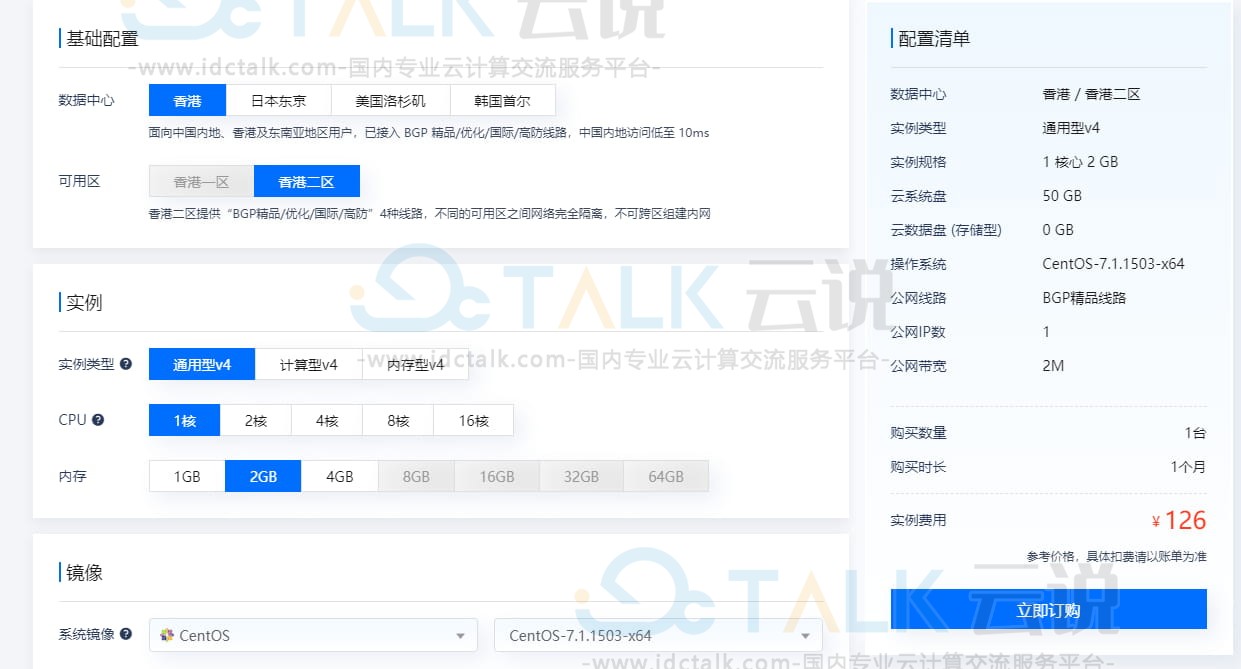Click the disabled 16GB memory option
Image resolution: width=1241 pixels, height=669 pixels.
(496, 476)
